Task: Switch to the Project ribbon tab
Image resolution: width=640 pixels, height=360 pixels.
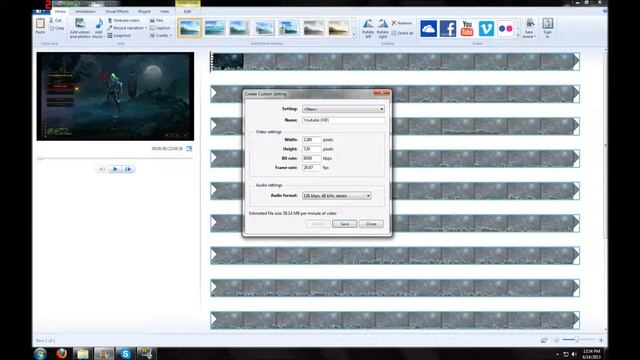Action: click(x=144, y=11)
